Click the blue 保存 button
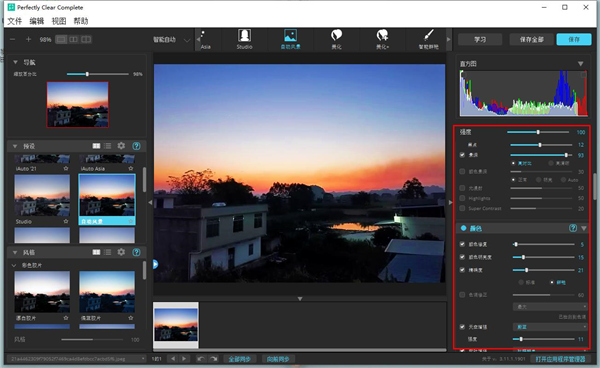This screenshot has height=368, width=600. click(x=574, y=39)
